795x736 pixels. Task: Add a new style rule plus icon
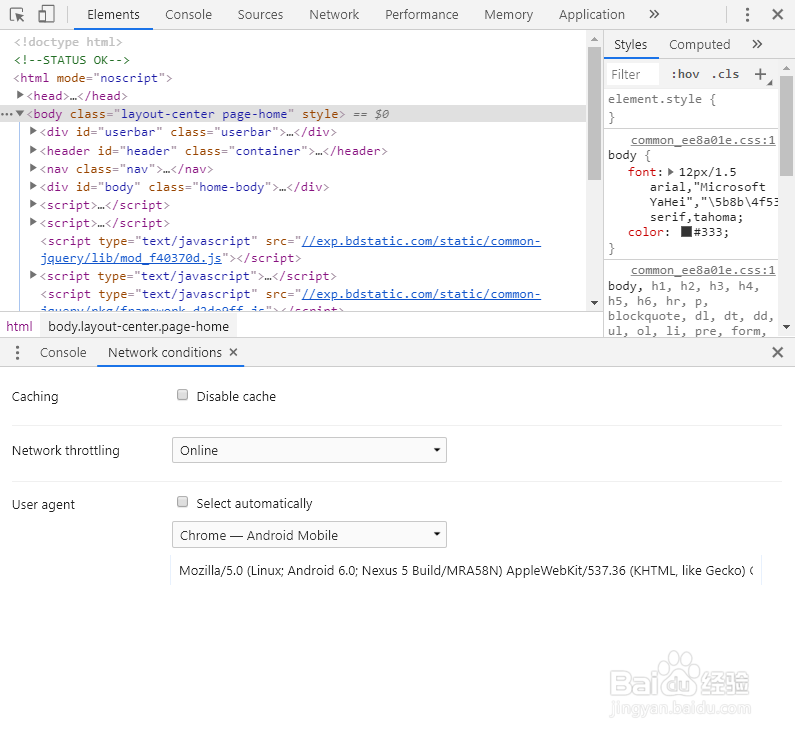[760, 75]
